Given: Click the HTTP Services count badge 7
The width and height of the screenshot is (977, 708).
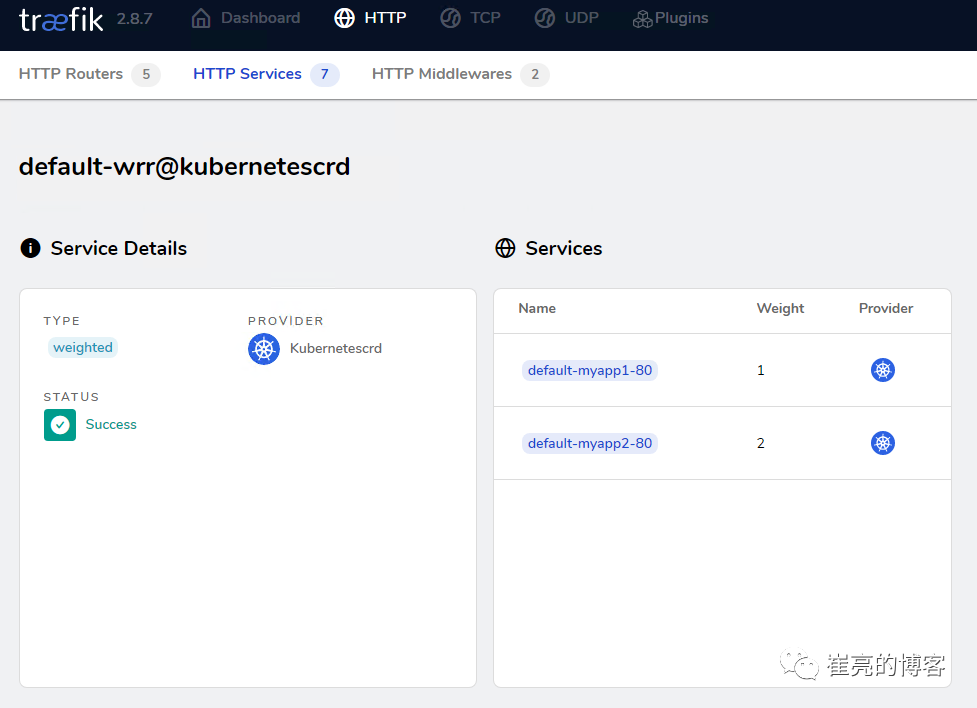Looking at the screenshot, I should [x=325, y=75].
